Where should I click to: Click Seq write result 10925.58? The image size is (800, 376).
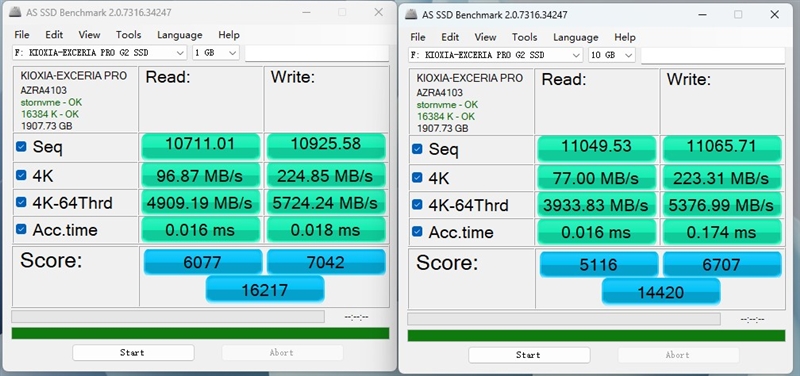[326, 147]
